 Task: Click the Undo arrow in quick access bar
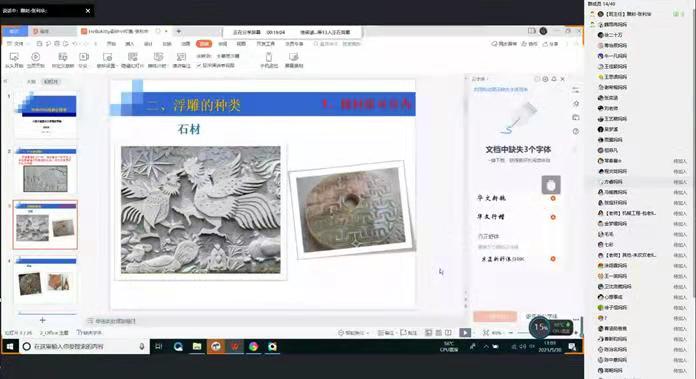[x=75, y=44]
